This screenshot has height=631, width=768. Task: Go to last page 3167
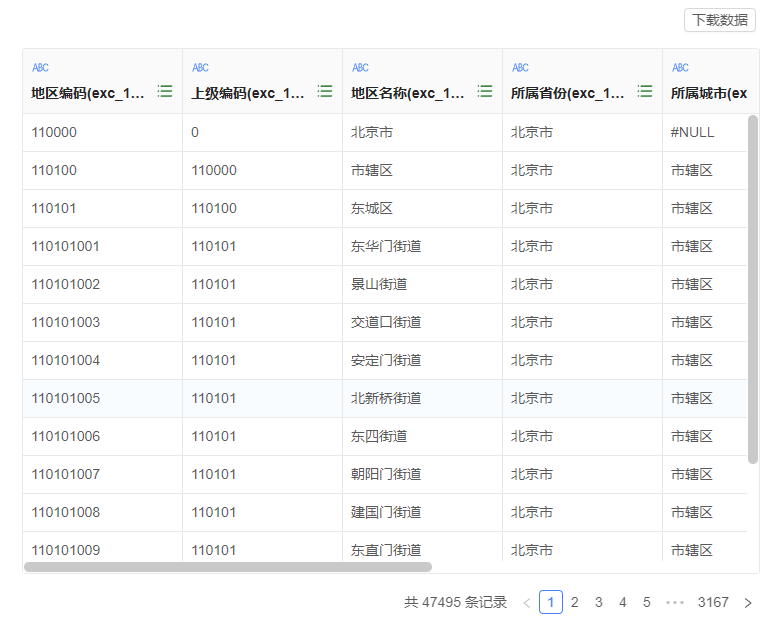pyautogui.click(x=713, y=602)
